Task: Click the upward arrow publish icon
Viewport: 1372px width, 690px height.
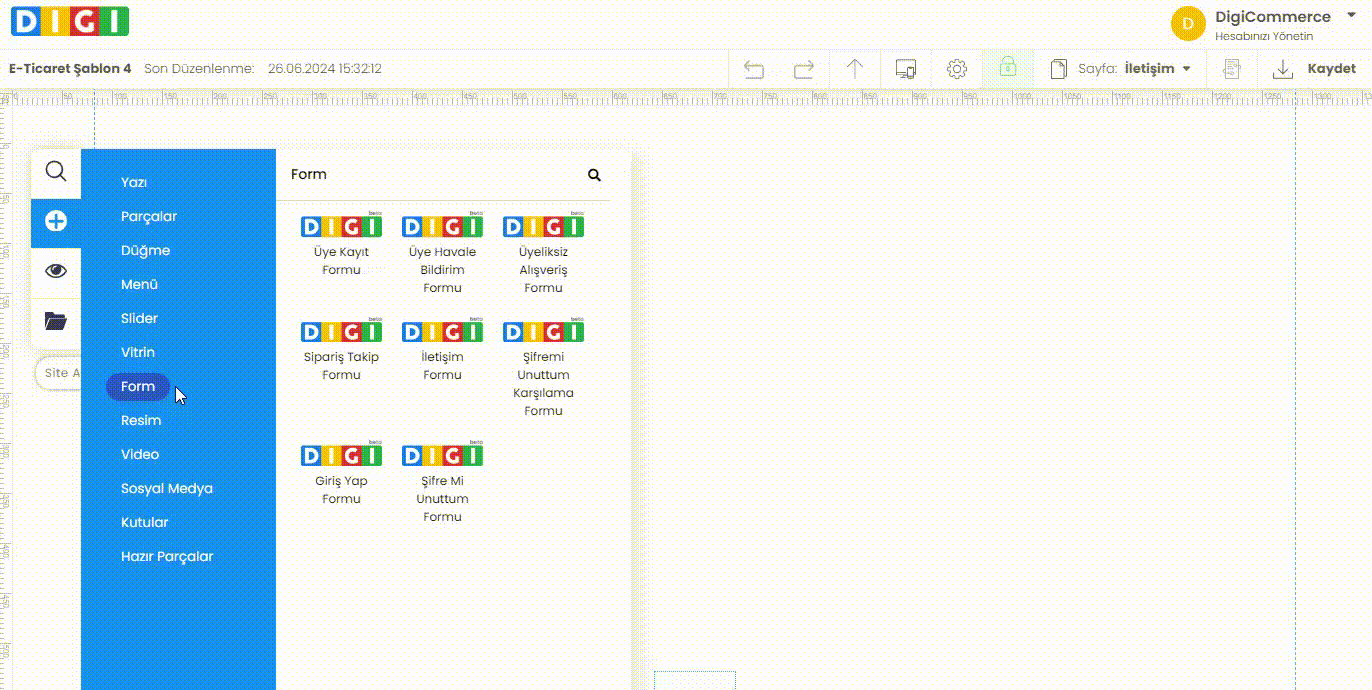Action: point(855,69)
